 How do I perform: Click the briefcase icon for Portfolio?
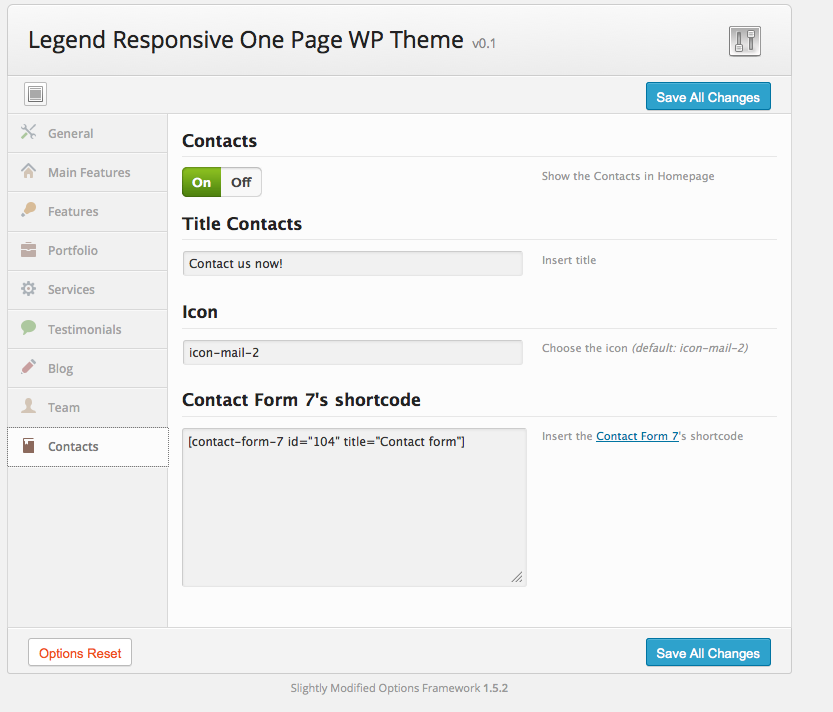pyautogui.click(x=28, y=250)
